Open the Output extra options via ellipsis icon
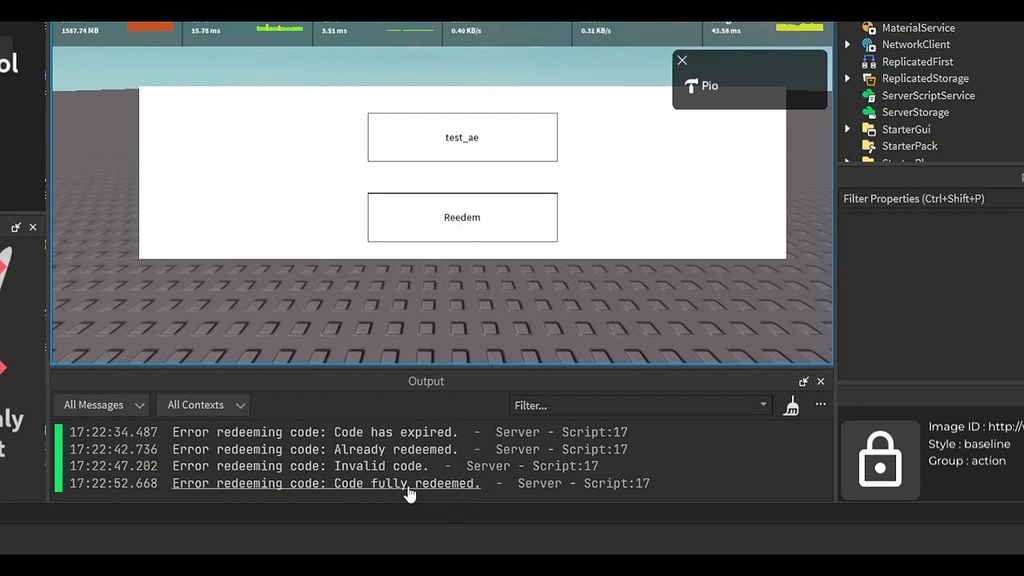The image size is (1024, 576). [820, 404]
